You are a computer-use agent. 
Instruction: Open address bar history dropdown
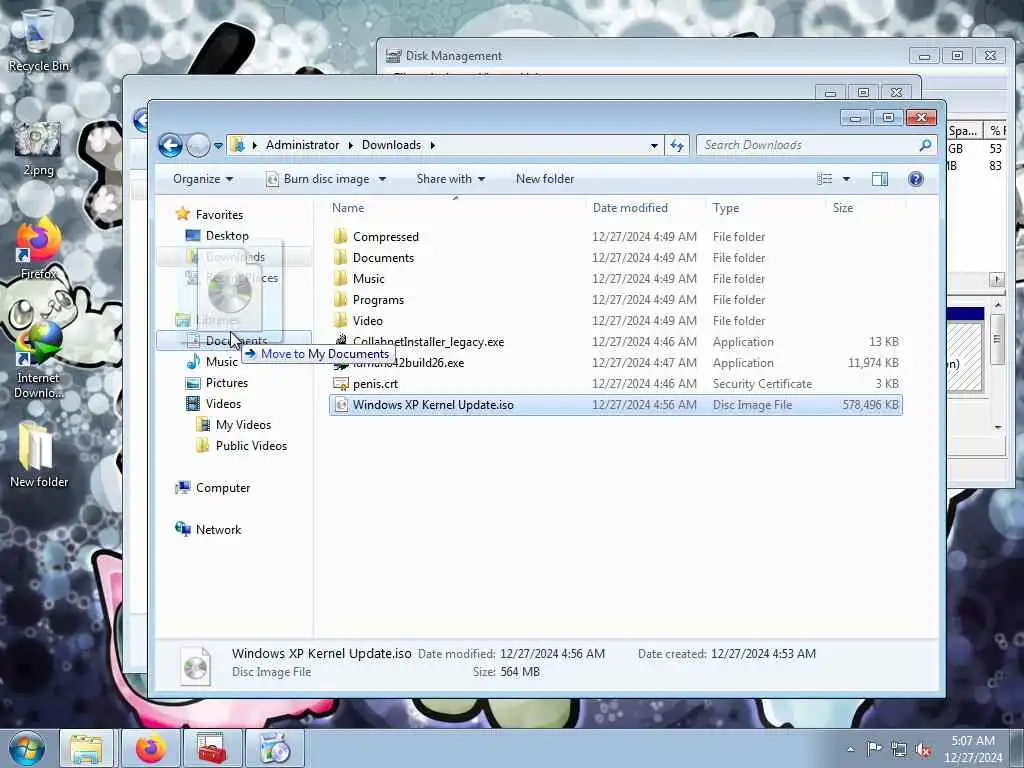click(654, 146)
